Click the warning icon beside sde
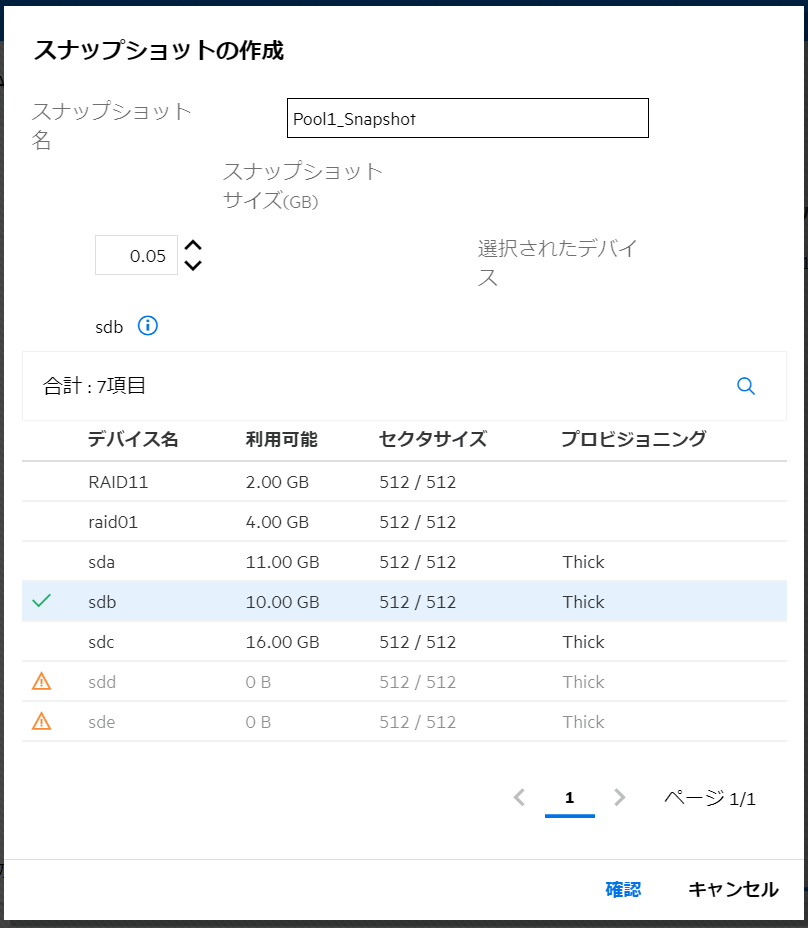 (x=41, y=722)
